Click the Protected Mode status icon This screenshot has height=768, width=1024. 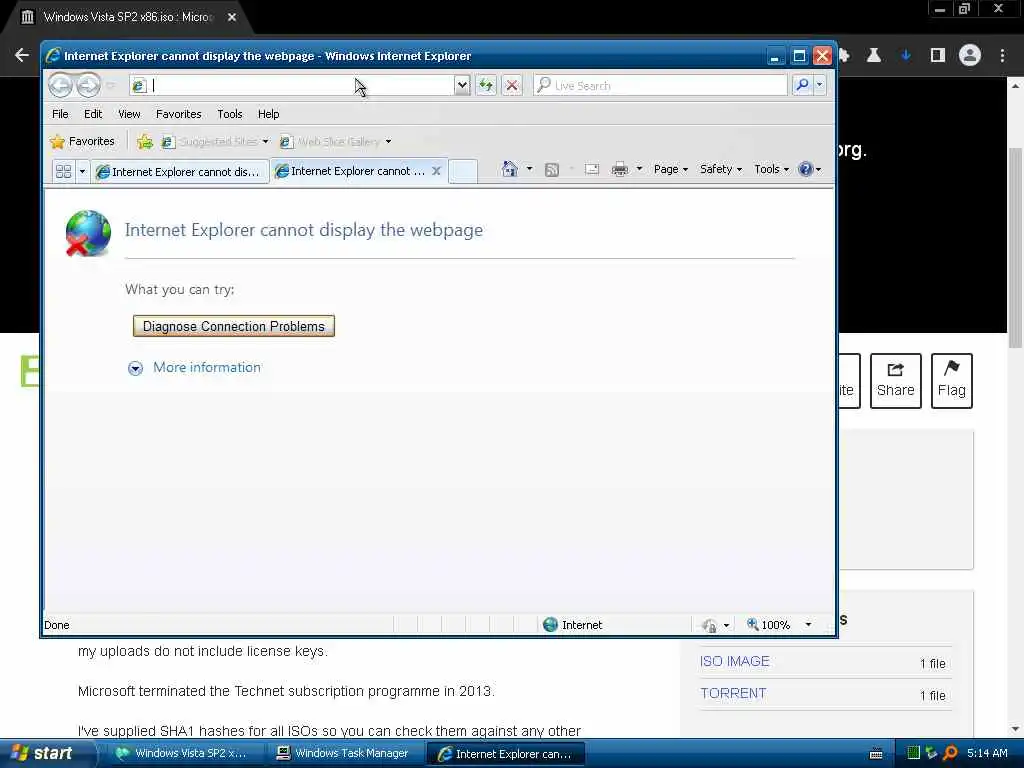(x=709, y=626)
